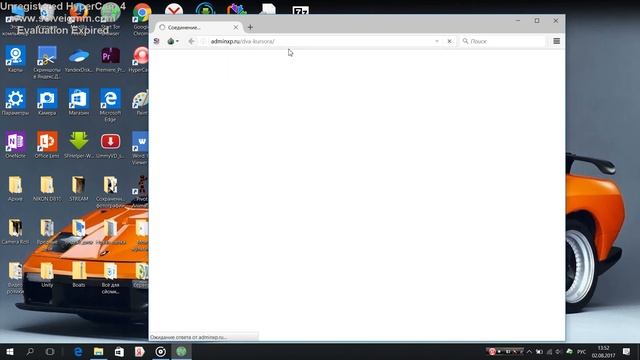This screenshot has height=360, width=640.
Task: Open the YandexDisk desktop shortcut
Action: pos(79,60)
